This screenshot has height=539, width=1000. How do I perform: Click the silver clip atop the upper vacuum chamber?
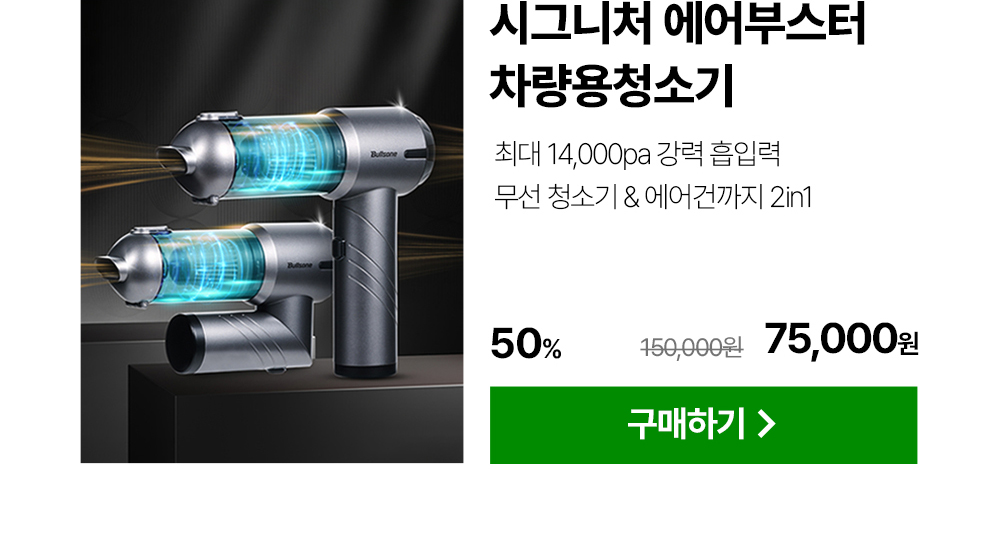221,118
